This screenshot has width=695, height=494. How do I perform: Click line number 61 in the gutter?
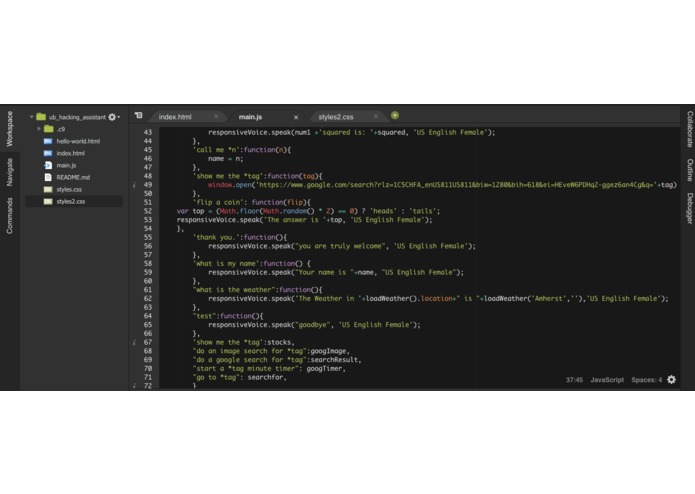(148, 290)
